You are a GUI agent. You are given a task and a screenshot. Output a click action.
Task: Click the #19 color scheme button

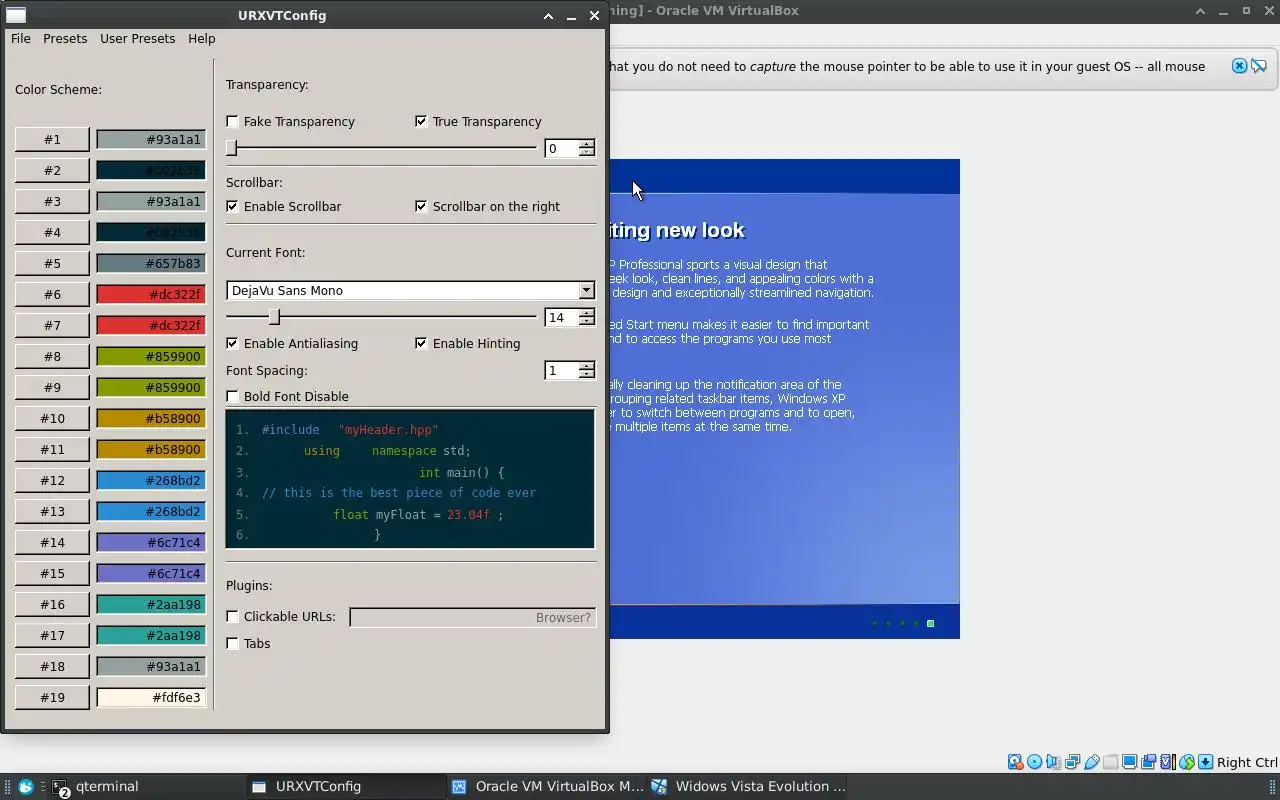[52, 697]
